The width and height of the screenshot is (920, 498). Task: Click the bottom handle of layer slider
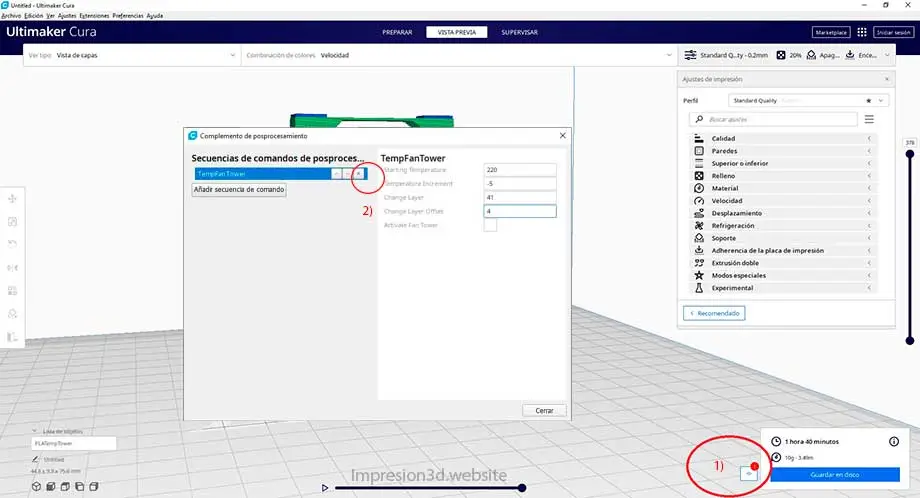pyautogui.click(x=910, y=340)
